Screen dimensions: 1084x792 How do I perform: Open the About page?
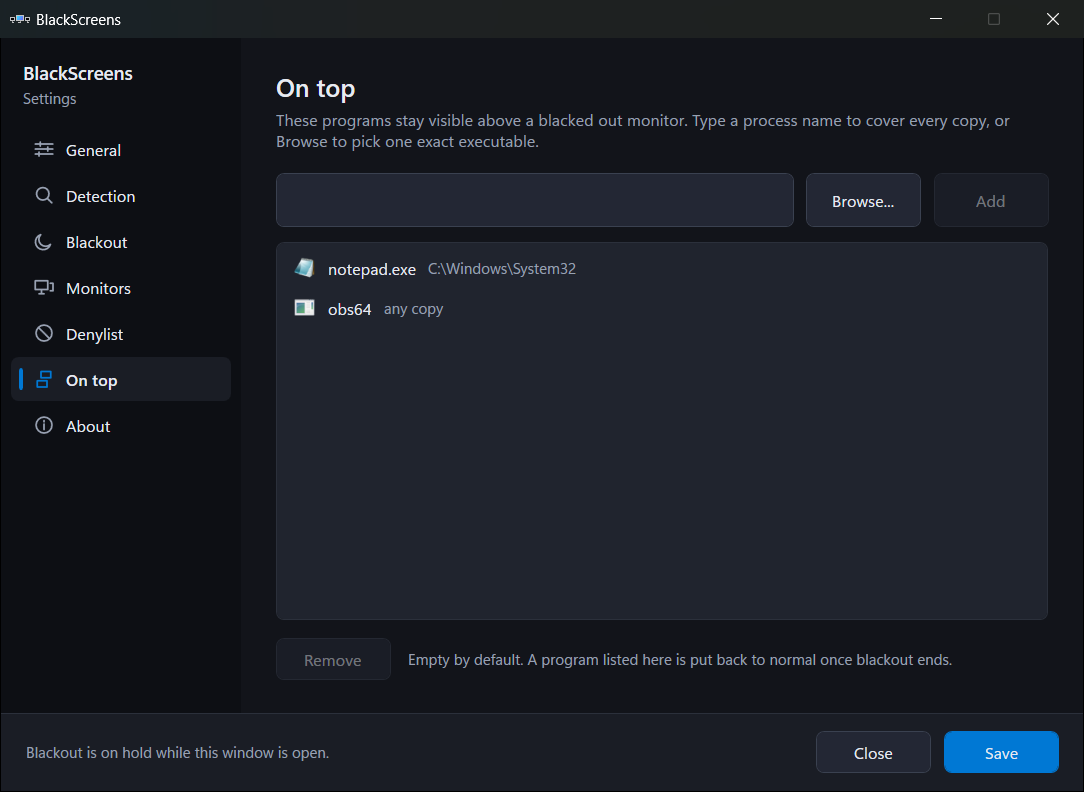[121, 426]
